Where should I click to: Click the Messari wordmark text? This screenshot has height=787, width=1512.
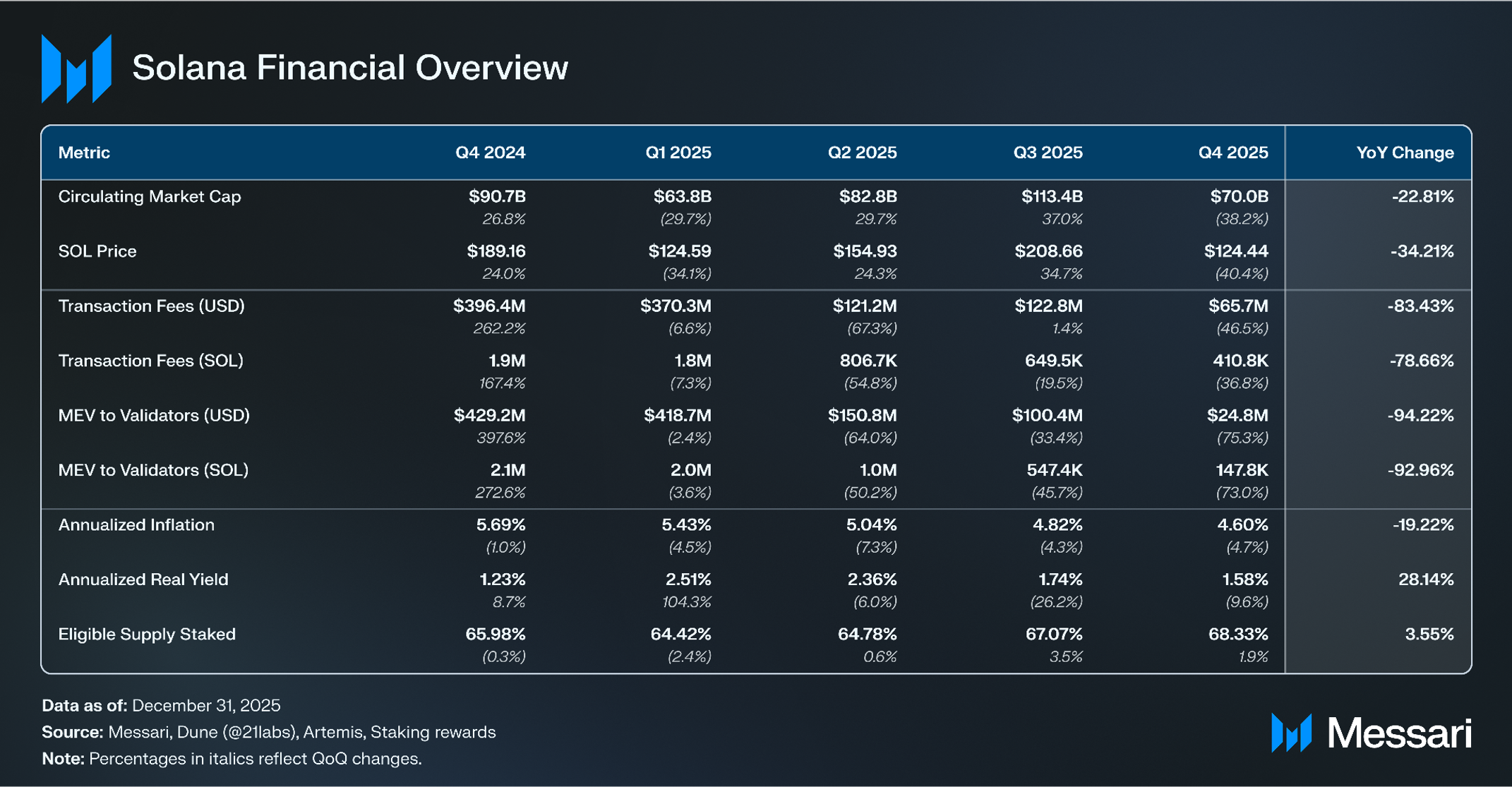pyautogui.click(x=1399, y=733)
